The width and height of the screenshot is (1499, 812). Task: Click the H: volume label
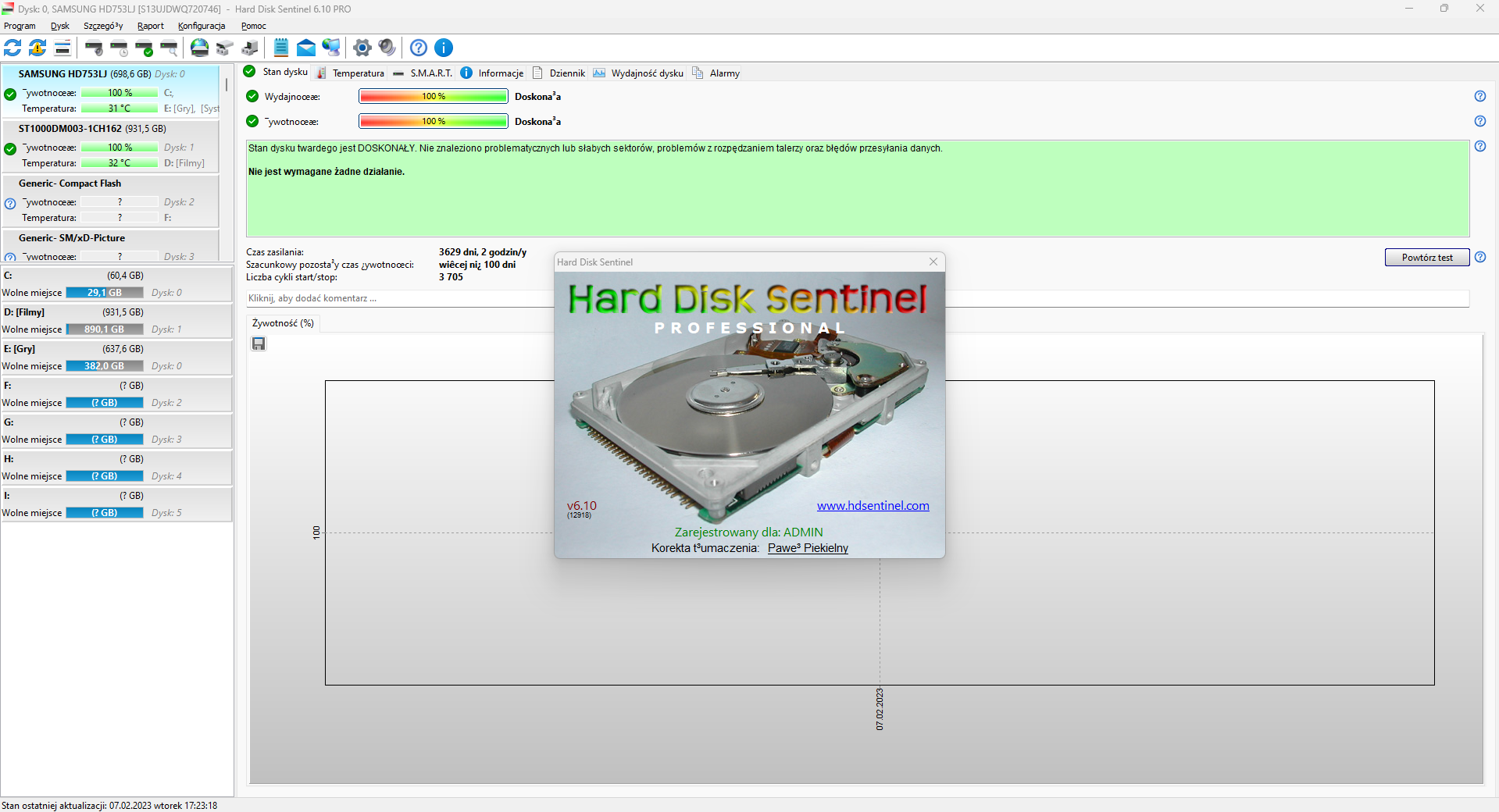click(x=9, y=459)
